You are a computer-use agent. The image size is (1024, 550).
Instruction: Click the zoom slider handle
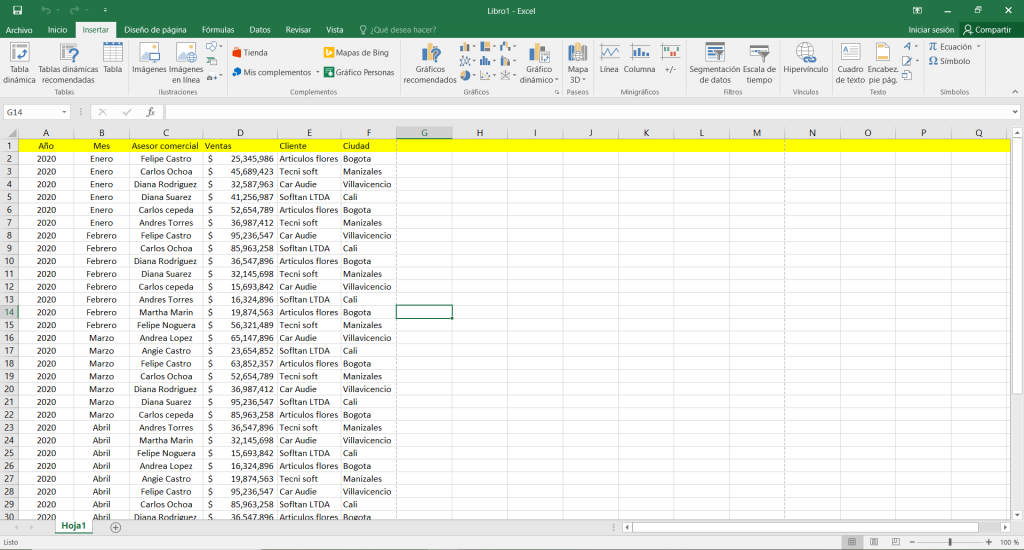tap(950, 542)
